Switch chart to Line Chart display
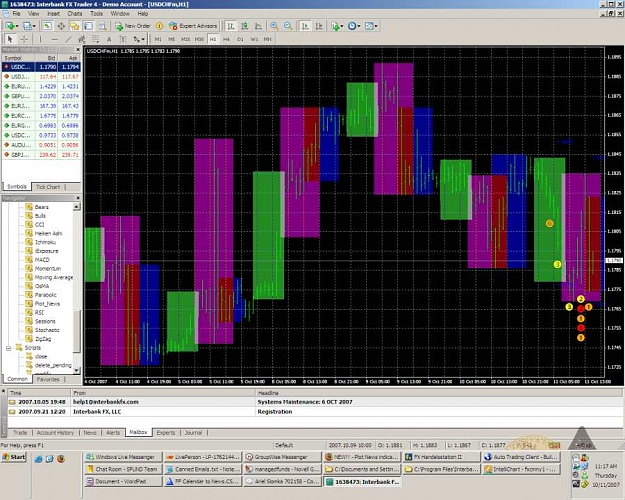Viewport: 625px width, 500px height. tap(258, 26)
